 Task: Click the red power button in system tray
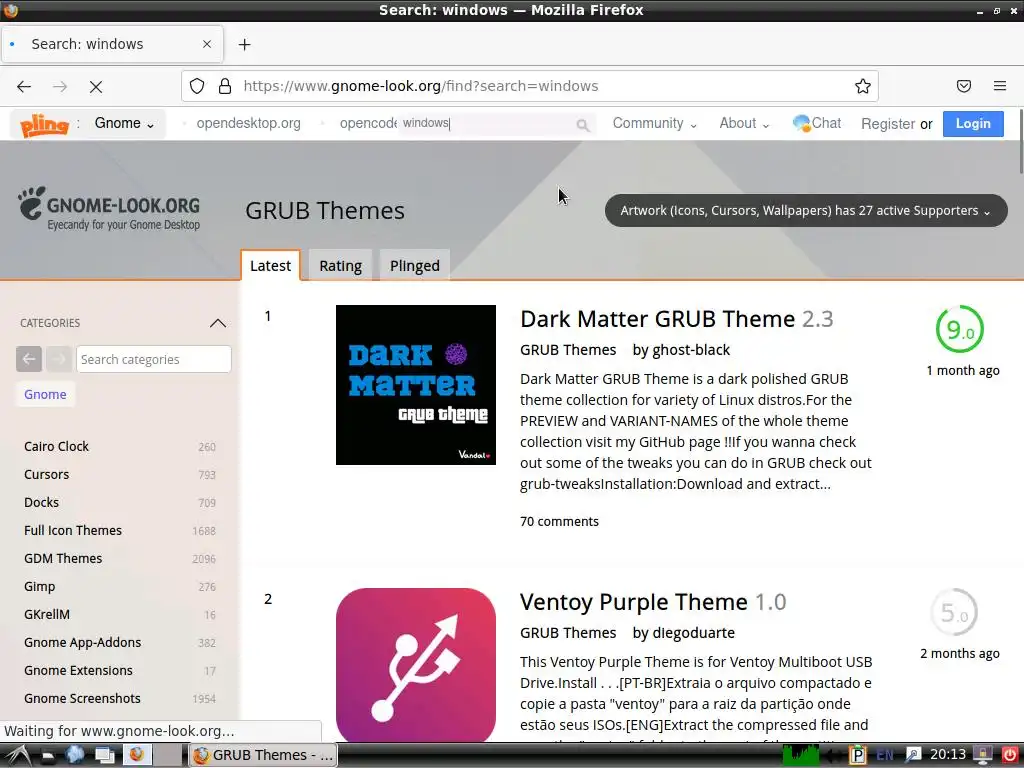[1010, 755]
